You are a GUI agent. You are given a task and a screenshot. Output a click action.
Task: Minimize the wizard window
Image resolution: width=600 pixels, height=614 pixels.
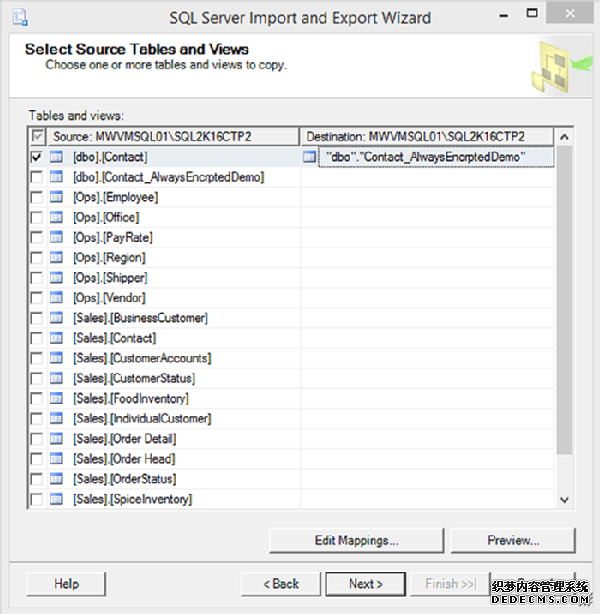[504, 16]
